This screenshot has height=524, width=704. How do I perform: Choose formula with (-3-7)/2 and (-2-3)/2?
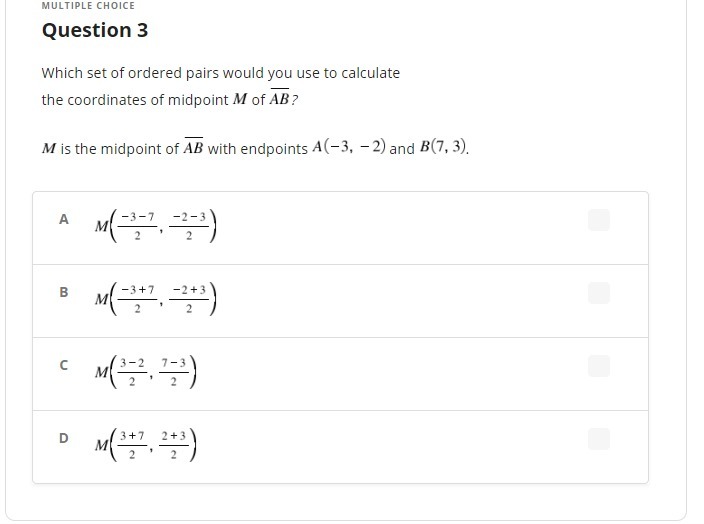[155, 226]
